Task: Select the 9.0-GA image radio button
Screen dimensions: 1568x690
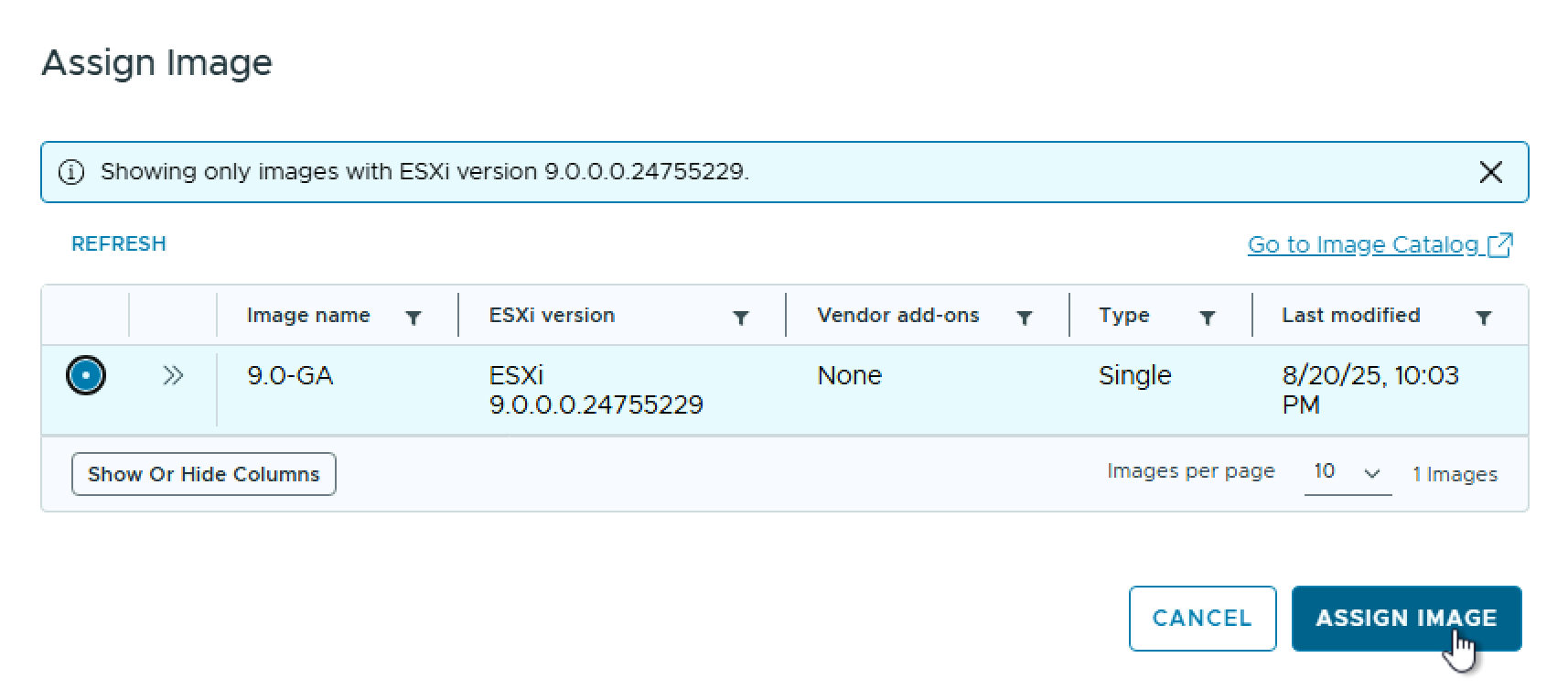Action: pos(86,375)
